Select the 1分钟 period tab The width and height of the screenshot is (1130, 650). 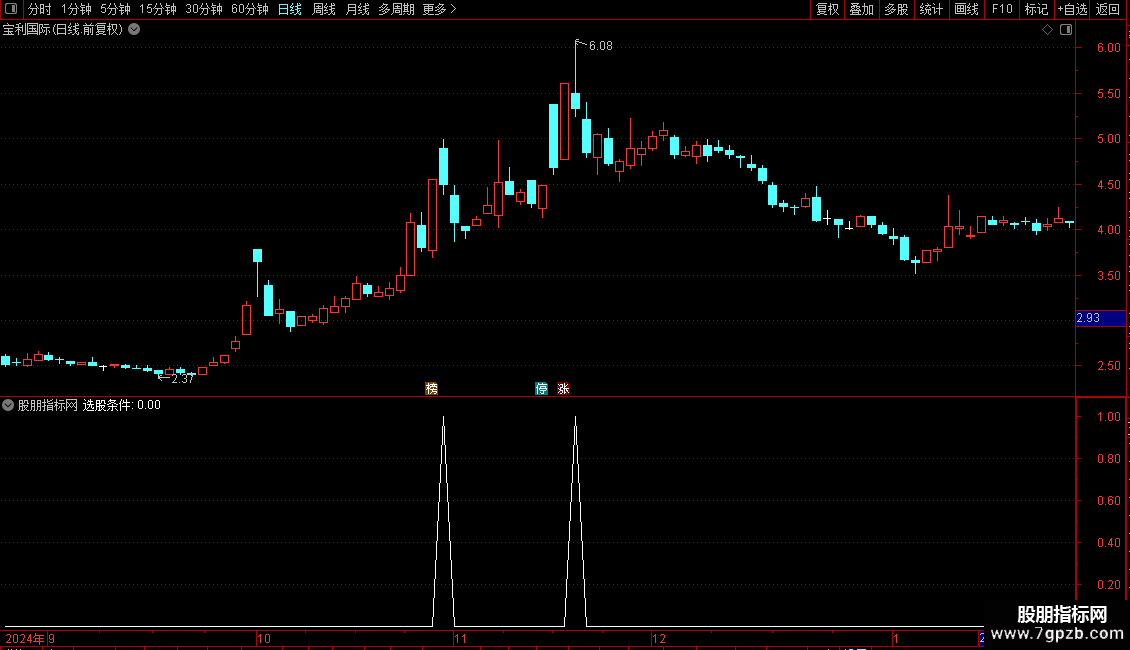tap(76, 9)
